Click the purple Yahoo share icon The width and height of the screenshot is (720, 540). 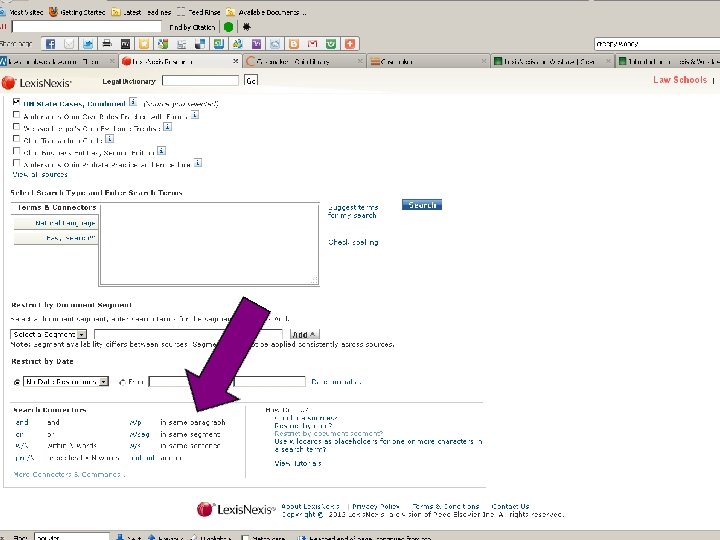(256, 44)
